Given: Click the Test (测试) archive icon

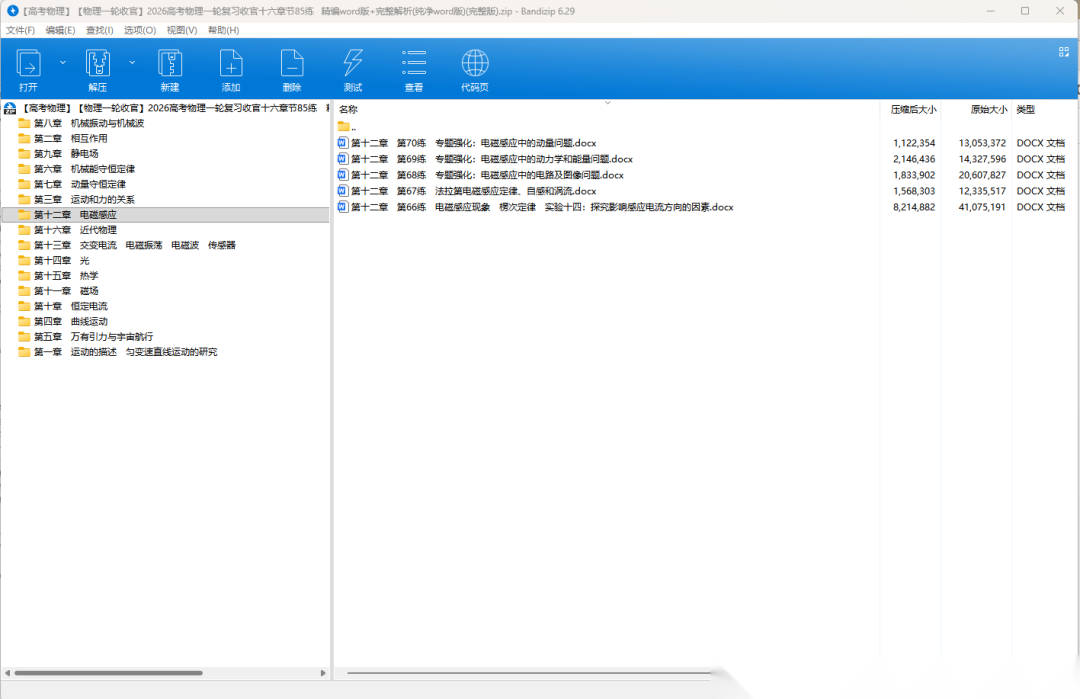Looking at the screenshot, I should [353, 65].
